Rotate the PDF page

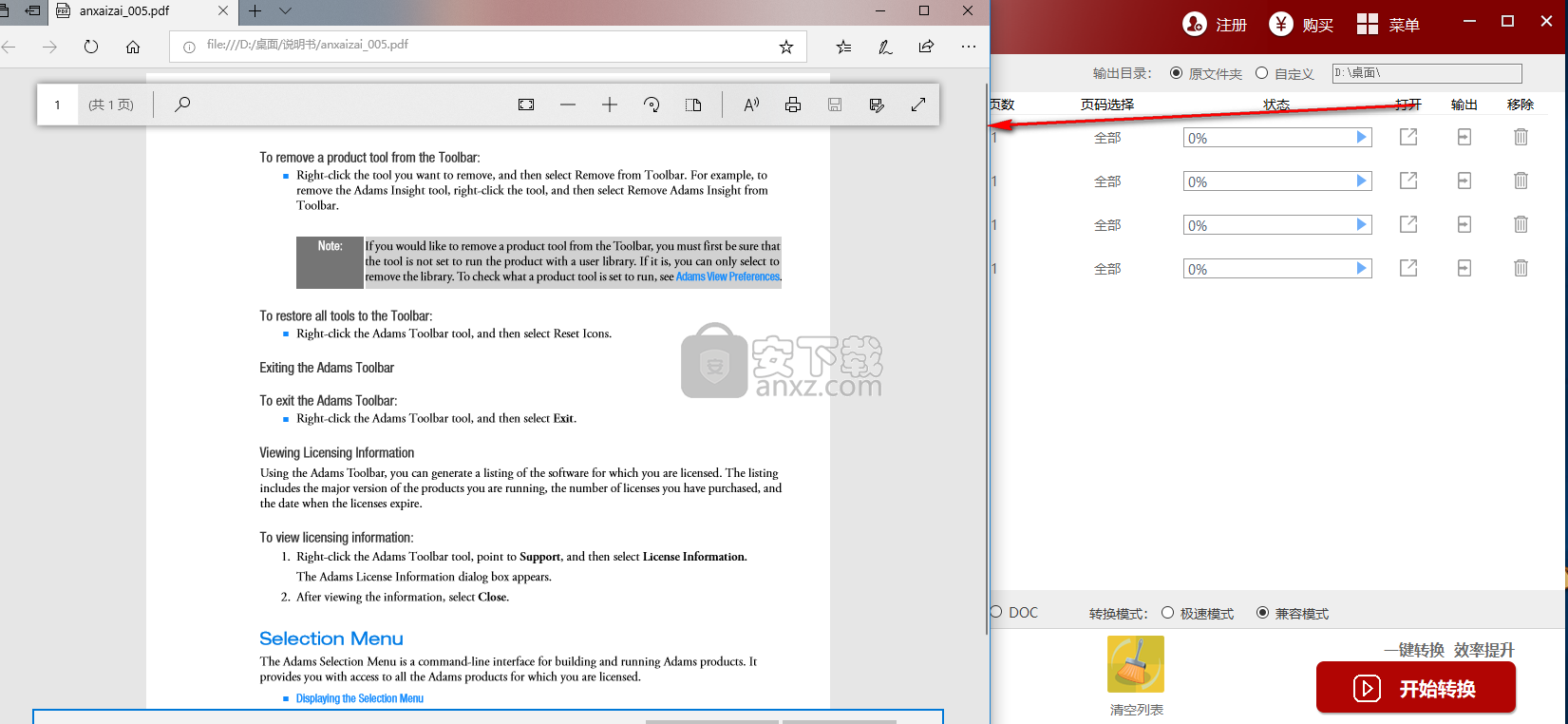pos(652,105)
